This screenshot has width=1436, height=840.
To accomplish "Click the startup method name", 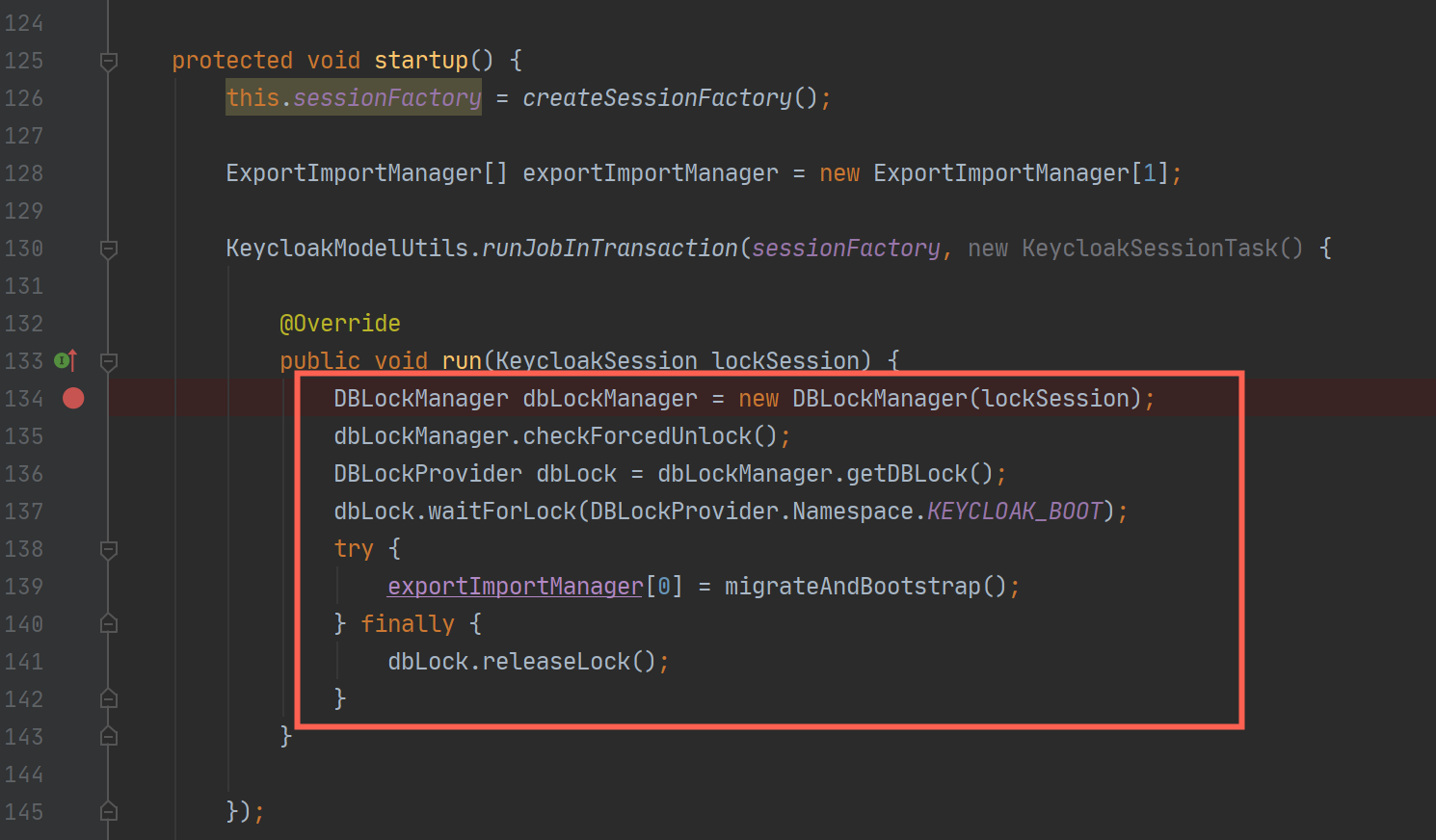I will [421, 61].
